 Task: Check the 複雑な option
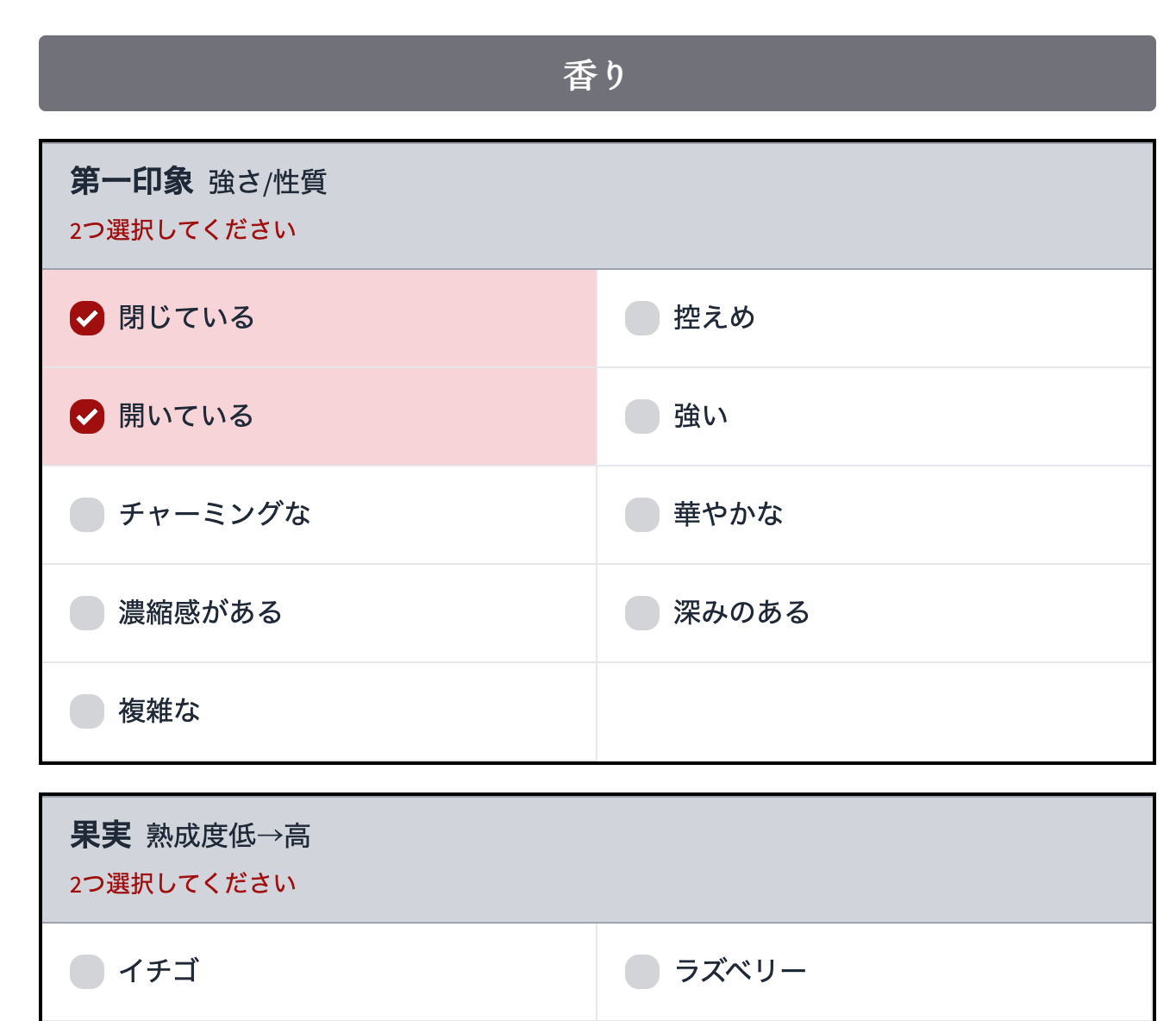pos(159,711)
